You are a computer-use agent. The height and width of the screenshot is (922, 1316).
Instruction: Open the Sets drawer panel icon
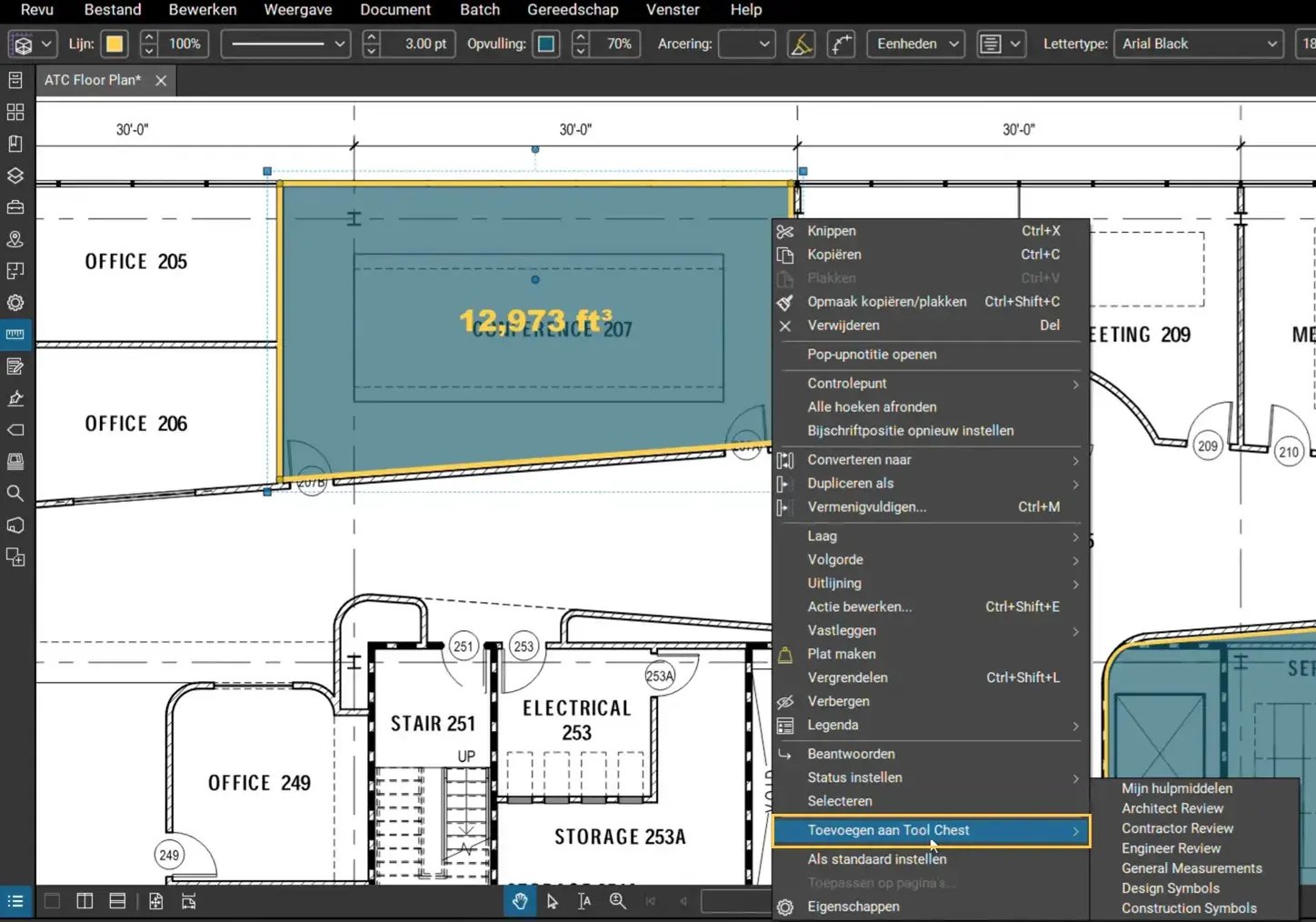[15, 462]
